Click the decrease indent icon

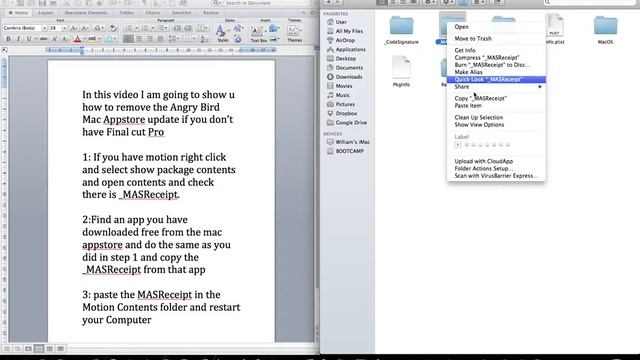click(177, 28)
